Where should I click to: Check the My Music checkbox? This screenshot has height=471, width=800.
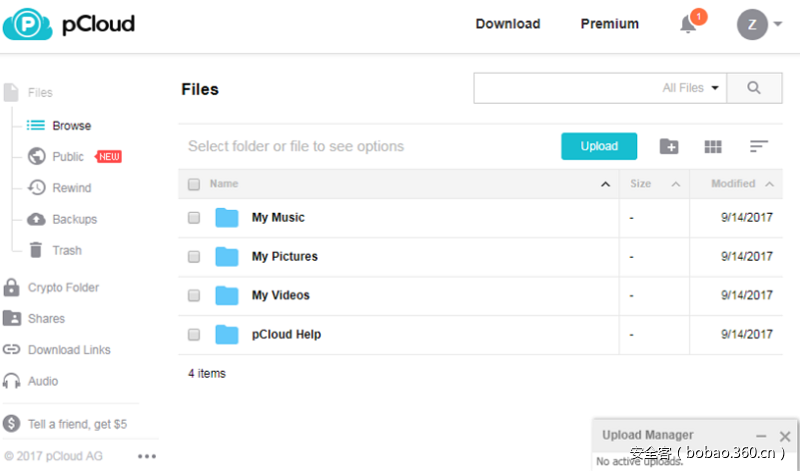click(x=194, y=217)
